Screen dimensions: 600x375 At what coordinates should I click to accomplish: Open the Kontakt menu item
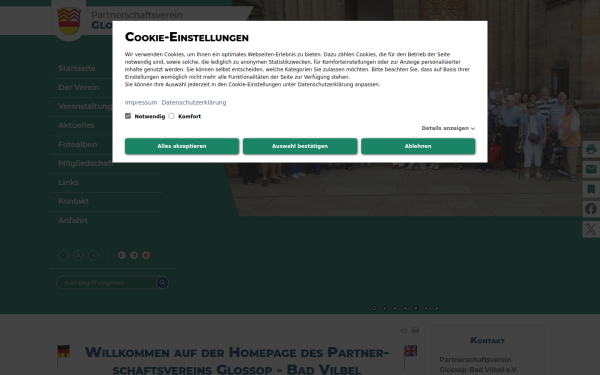73,201
